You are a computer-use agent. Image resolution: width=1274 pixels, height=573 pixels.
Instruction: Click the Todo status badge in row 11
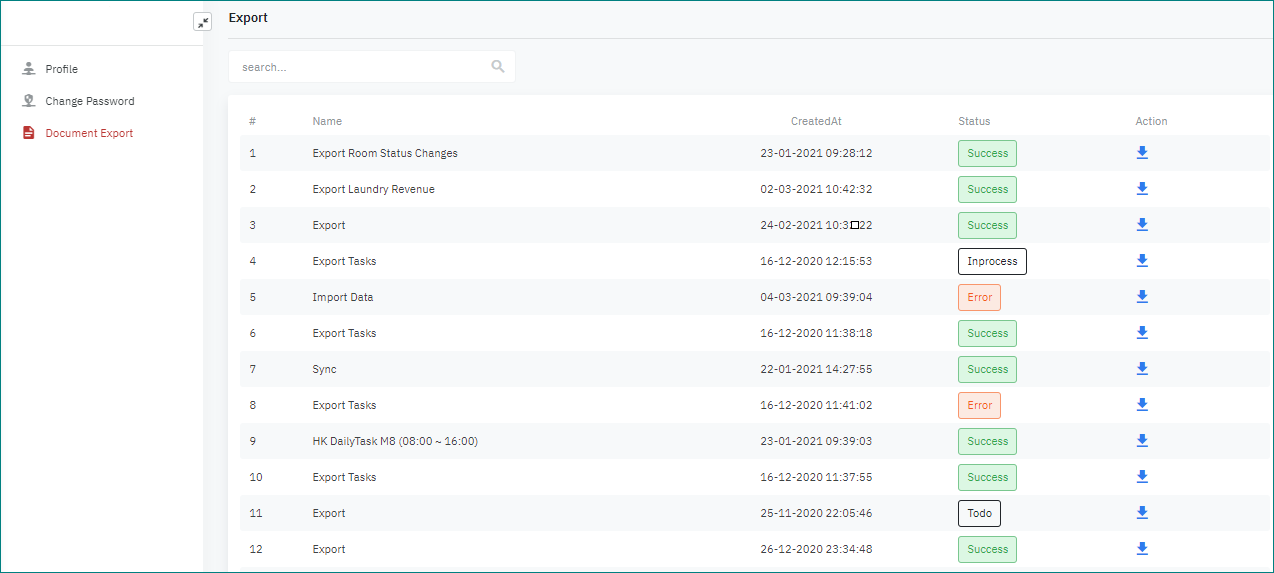click(x=979, y=513)
